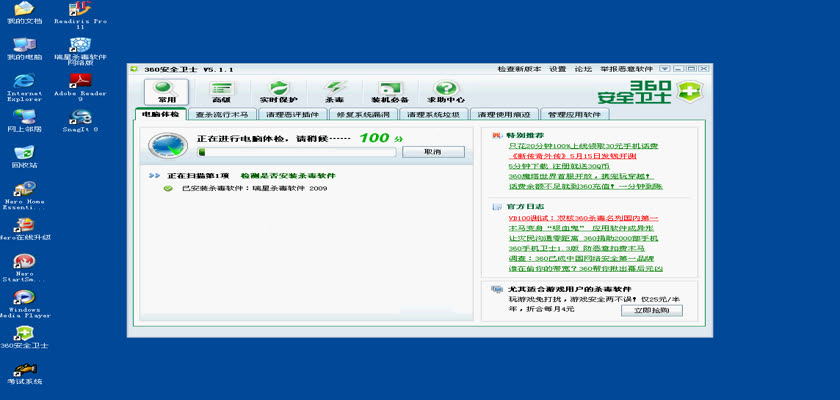Open red link 《新传奇外传》5月15日
Image resolution: width=840 pixels, height=400 pixels.
point(572,156)
